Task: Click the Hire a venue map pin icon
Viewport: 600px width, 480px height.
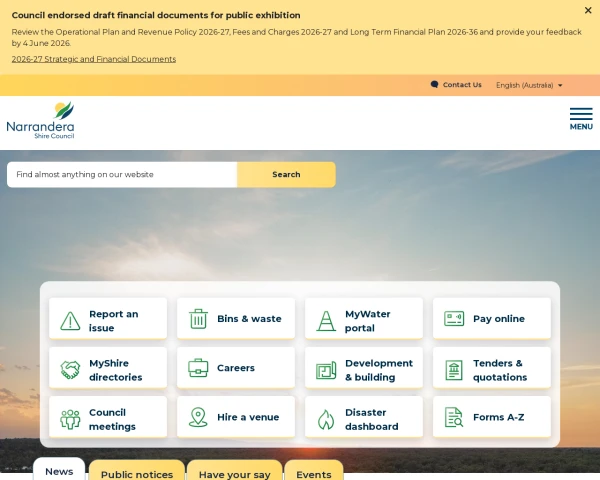Action: tap(198, 417)
